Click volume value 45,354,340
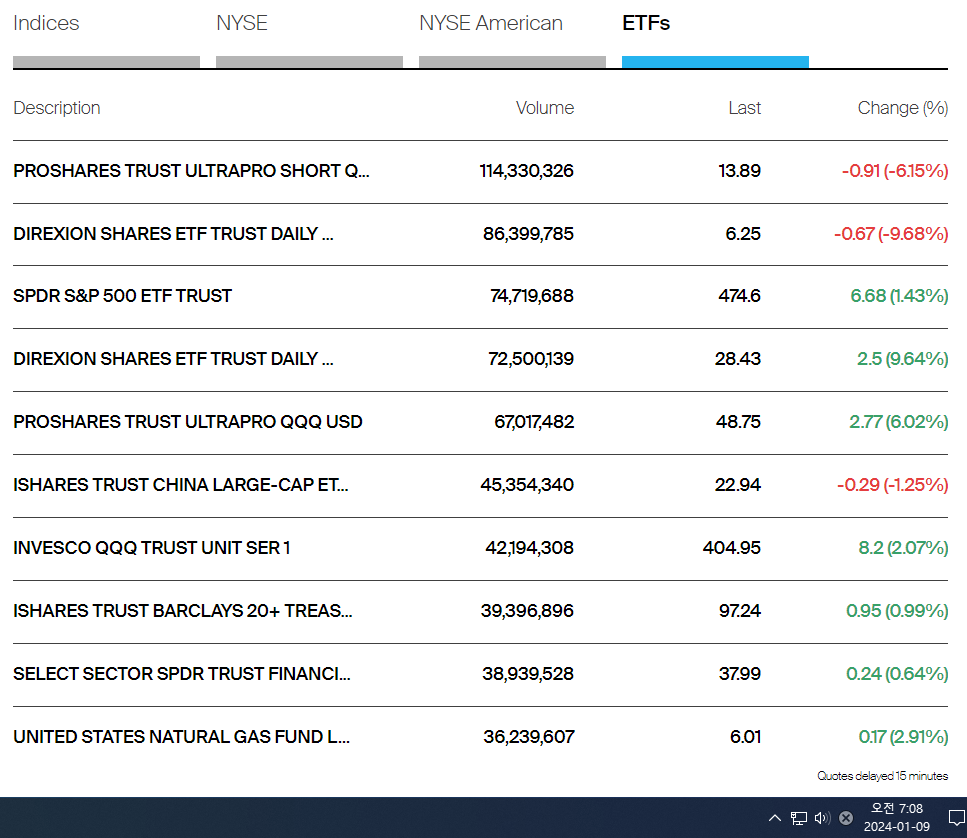 coord(527,485)
